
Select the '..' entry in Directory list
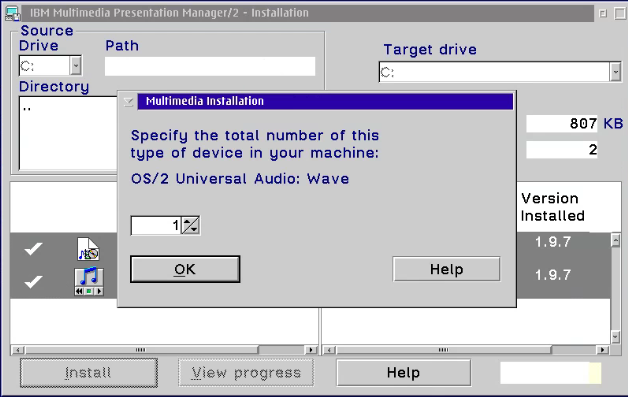click(x=27, y=108)
